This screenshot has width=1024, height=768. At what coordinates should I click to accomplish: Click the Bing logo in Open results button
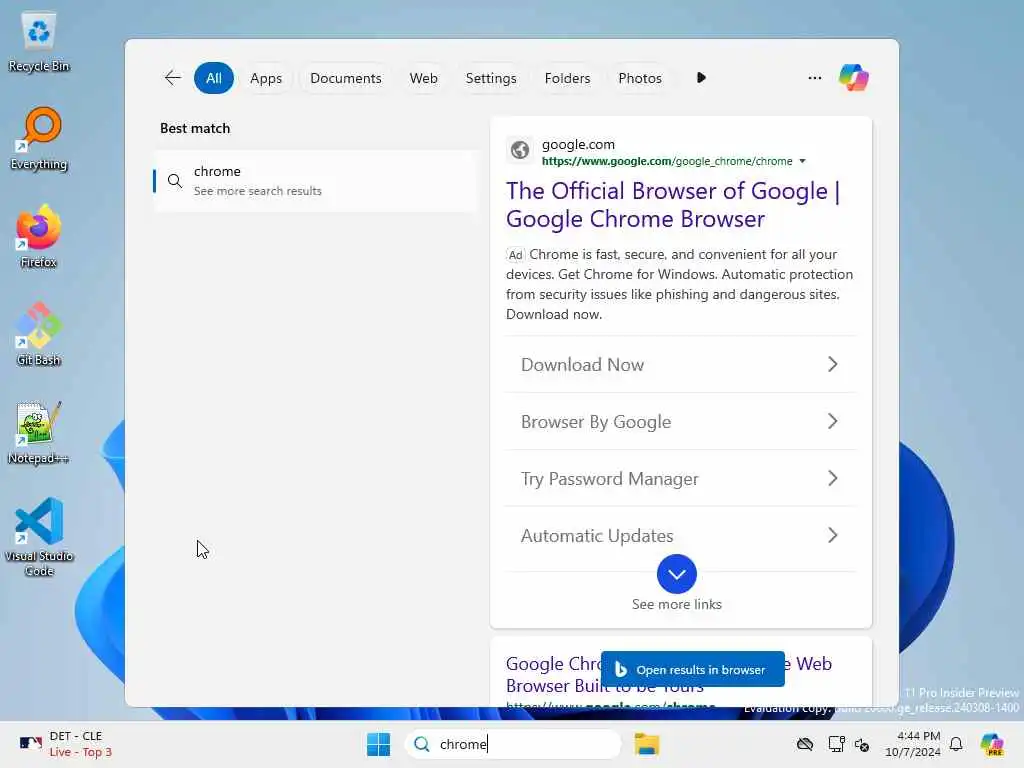[621, 669]
